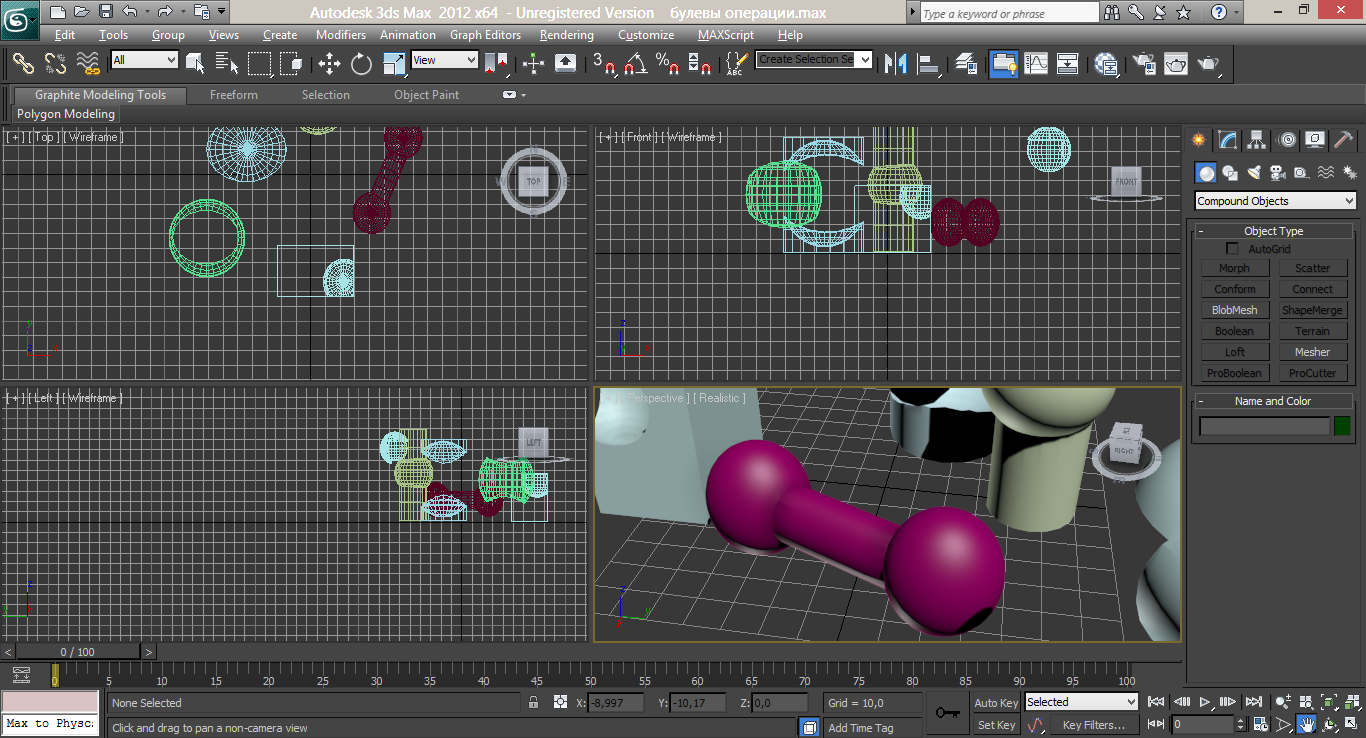Open the Schematic View
The width and height of the screenshot is (1366, 738).
click(x=1068, y=64)
